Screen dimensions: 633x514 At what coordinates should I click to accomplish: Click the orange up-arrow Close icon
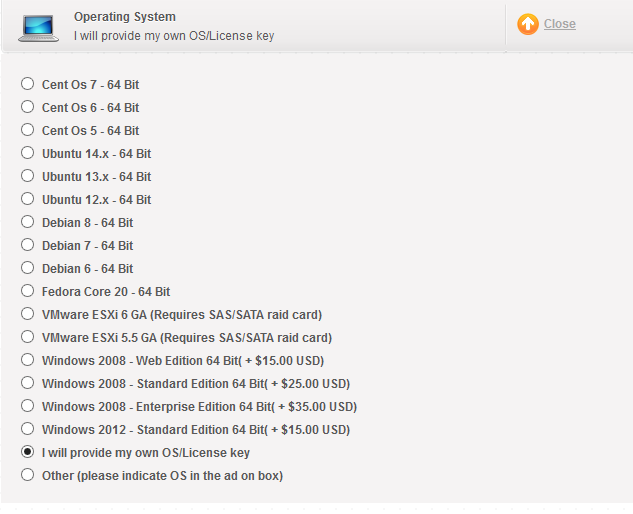click(x=528, y=24)
